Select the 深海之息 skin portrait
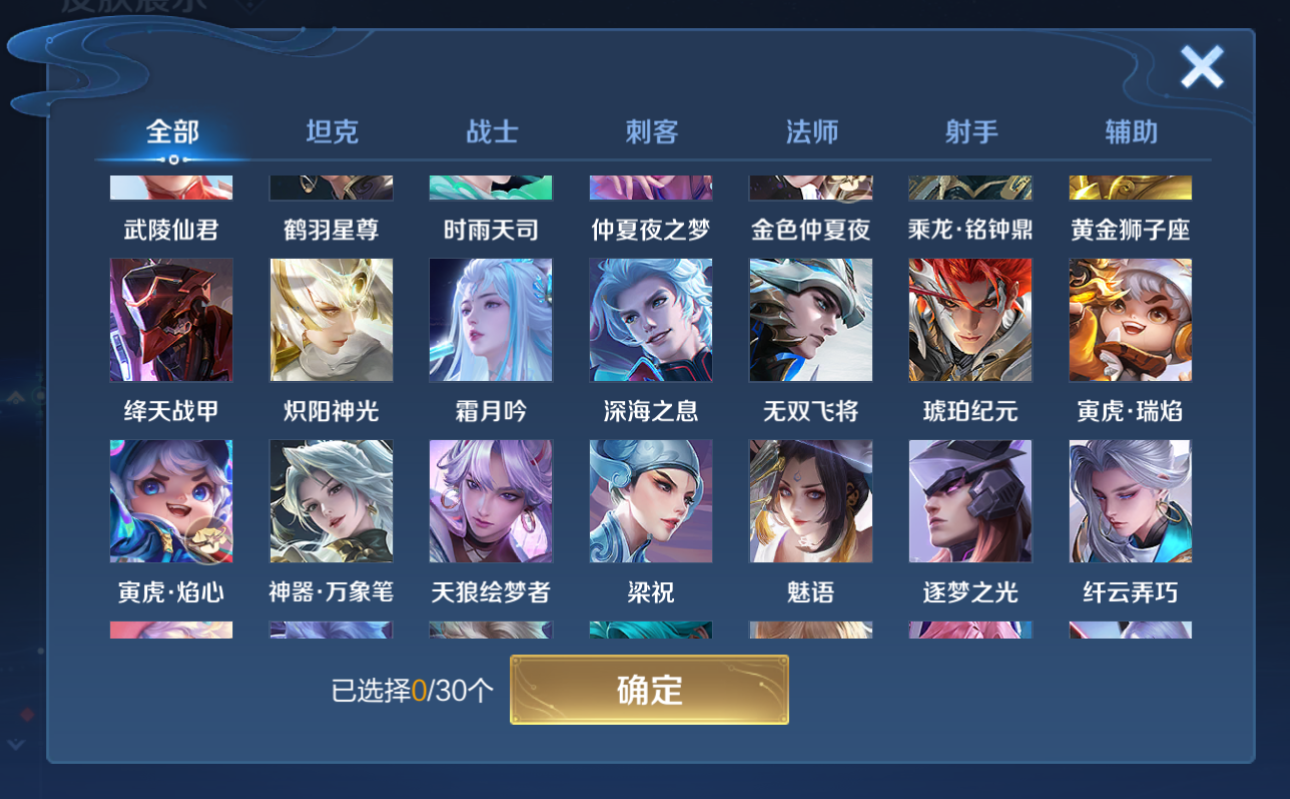 coord(651,320)
